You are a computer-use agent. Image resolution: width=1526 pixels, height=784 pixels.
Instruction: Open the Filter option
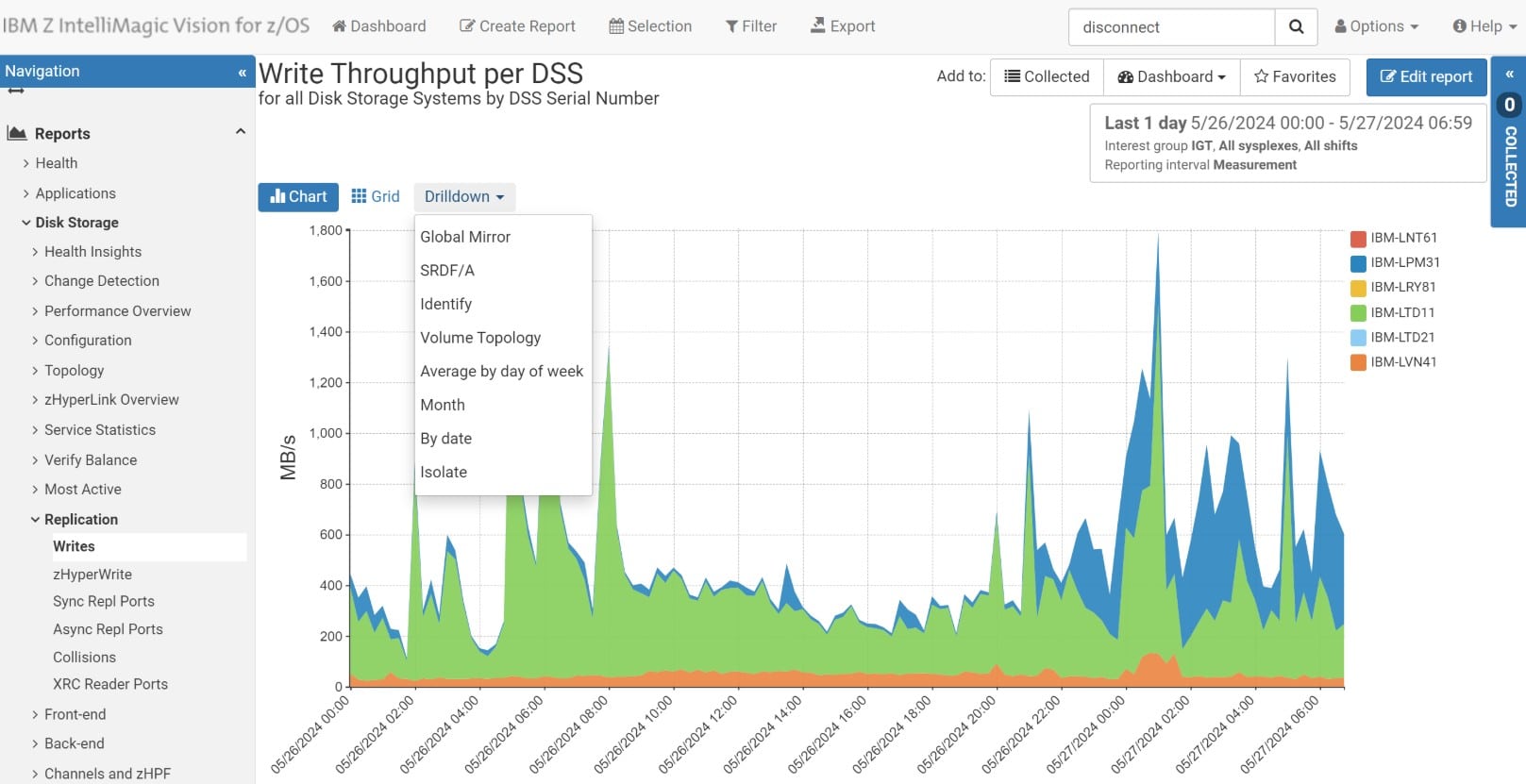(751, 26)
